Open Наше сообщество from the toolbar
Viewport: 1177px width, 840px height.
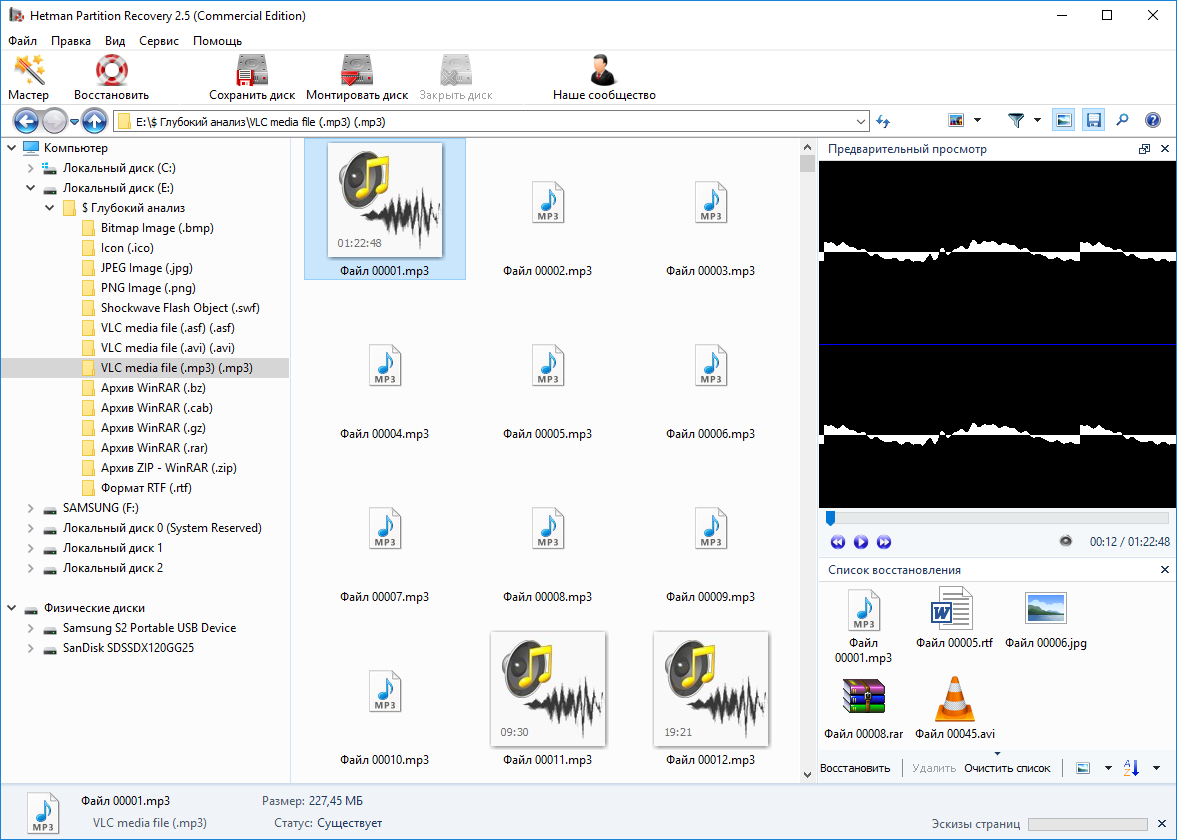pos(604,78)
